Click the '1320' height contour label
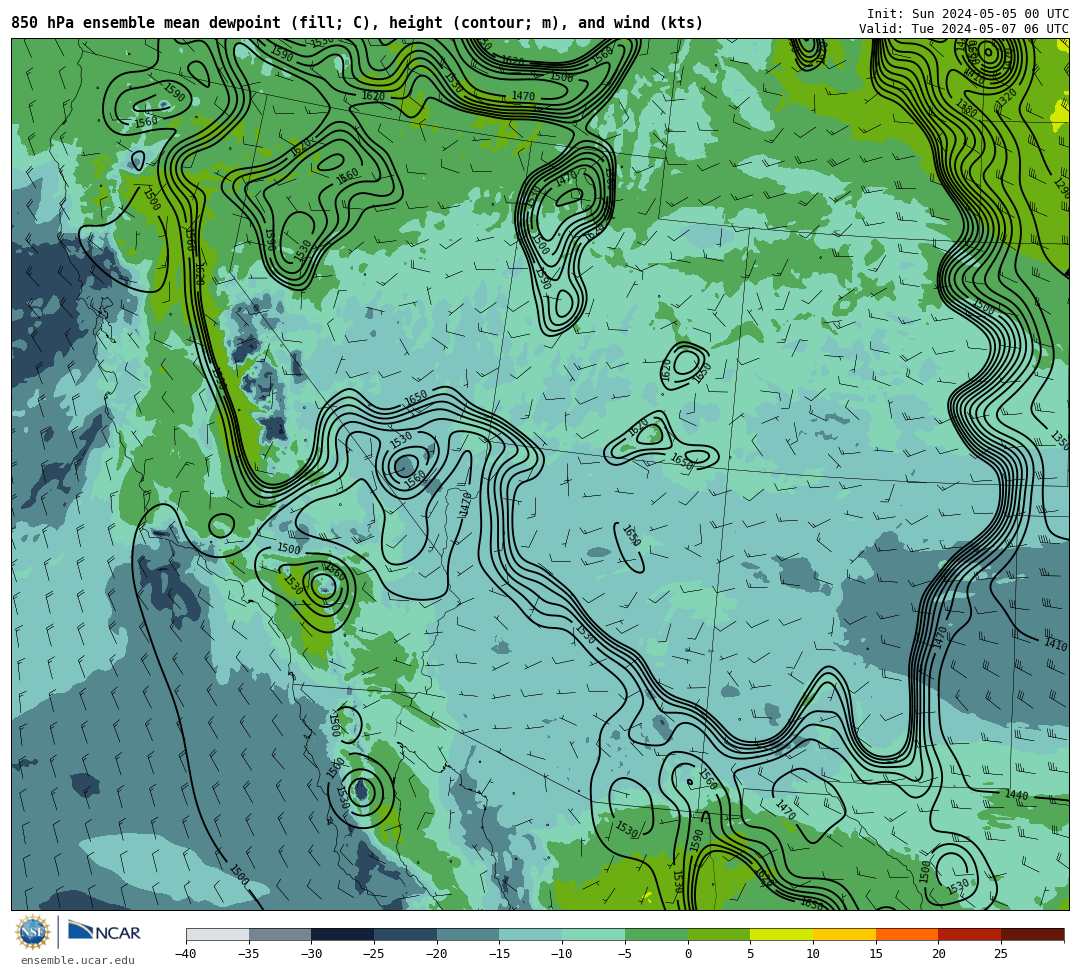The height and width of the screenshot is (973, 1080). (1006, 99)
